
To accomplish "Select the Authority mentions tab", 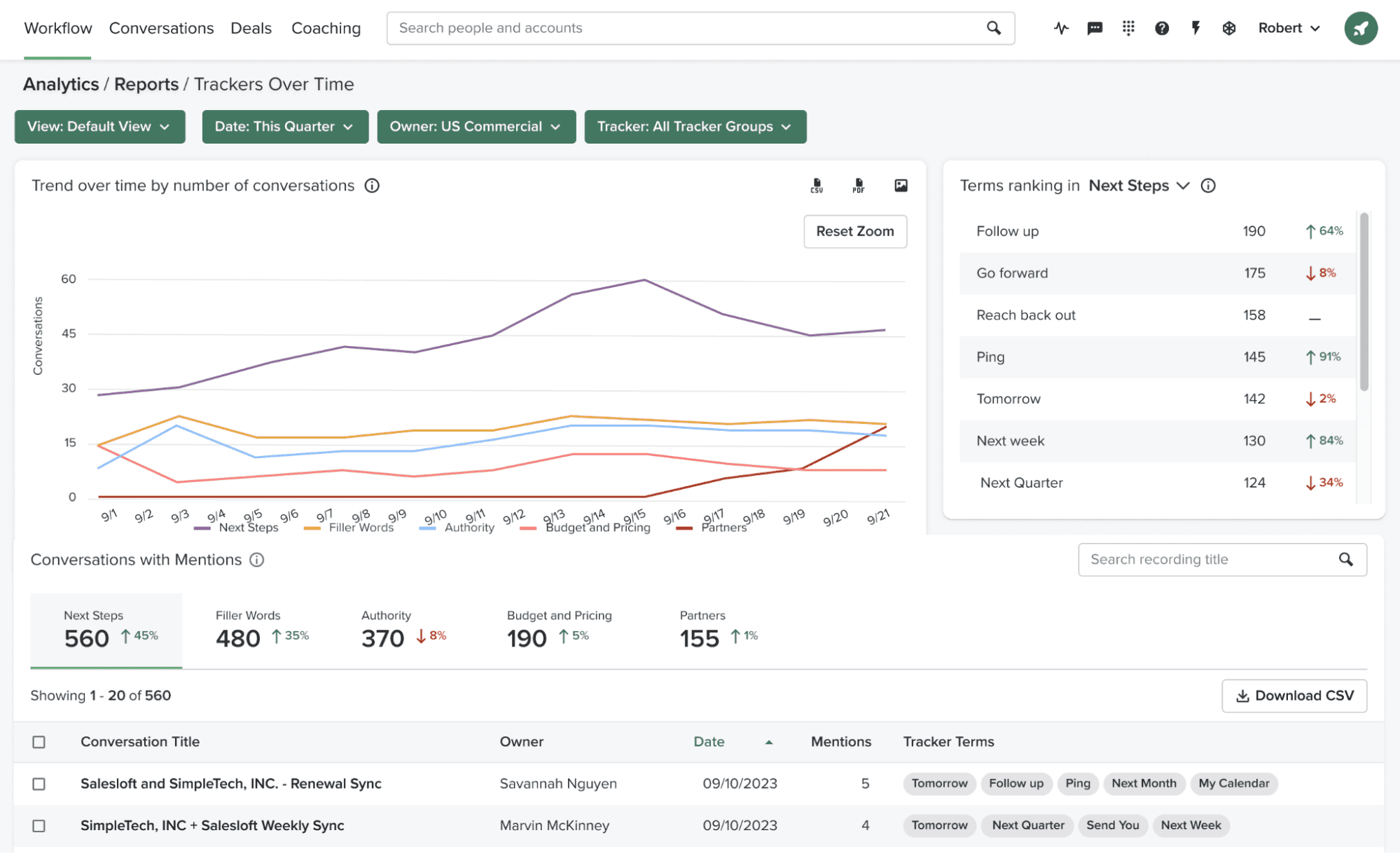I will [404, 631].
